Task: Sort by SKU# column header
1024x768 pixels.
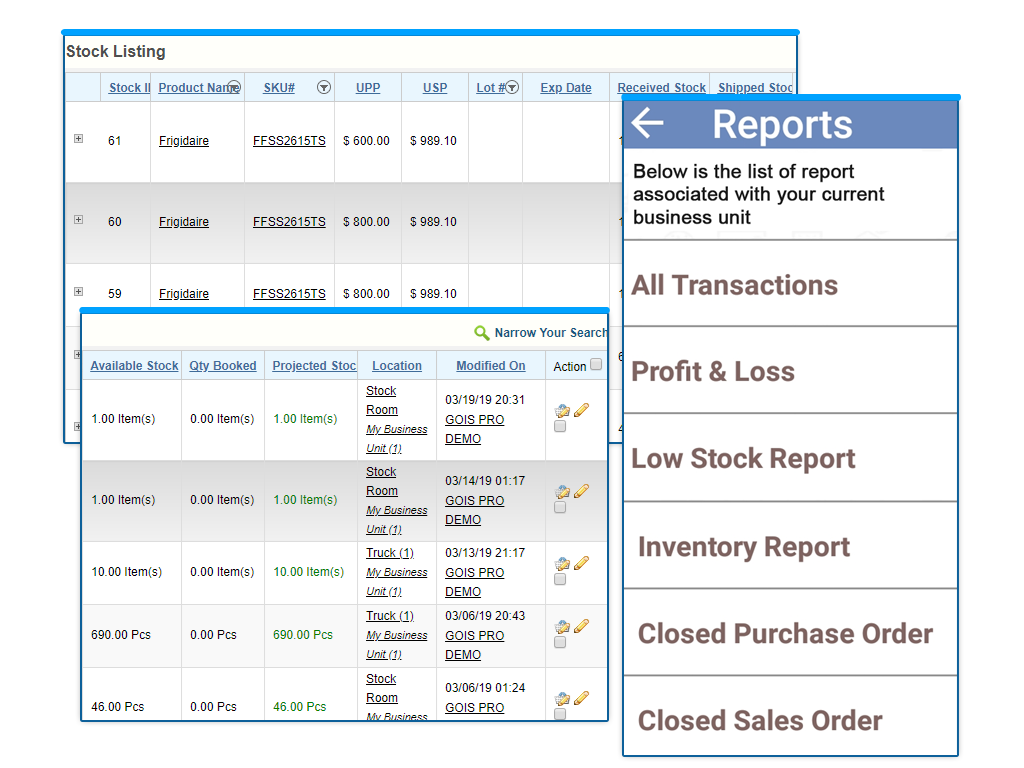Action: (279, 88)
